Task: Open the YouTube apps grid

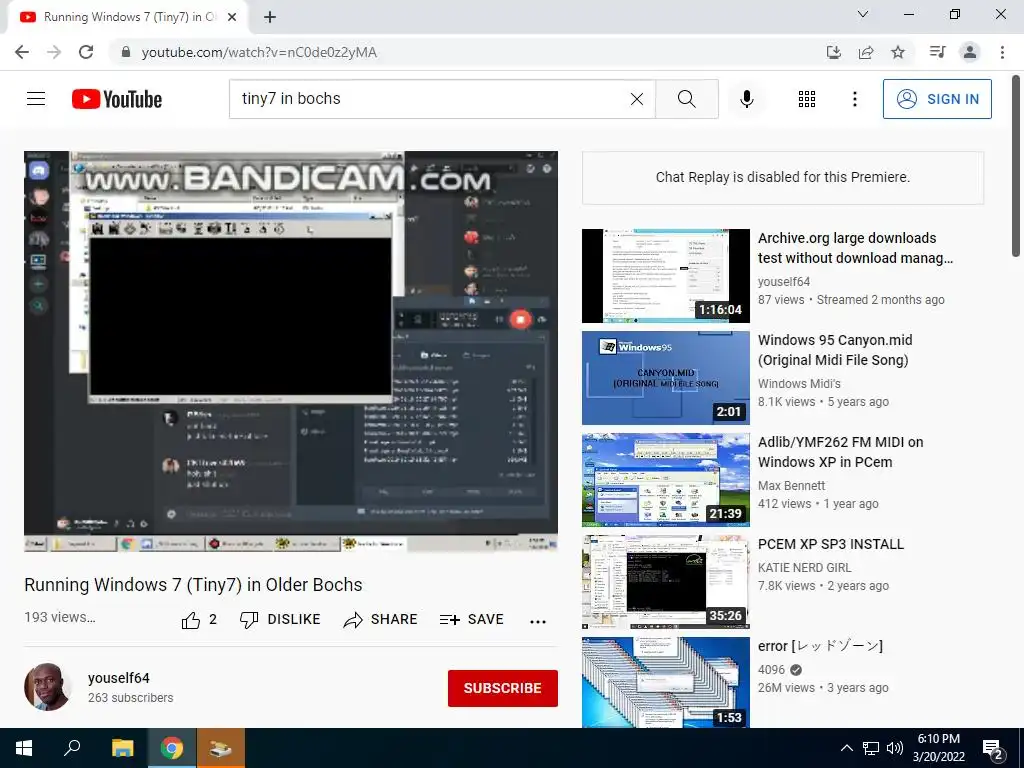Action: 807,99
